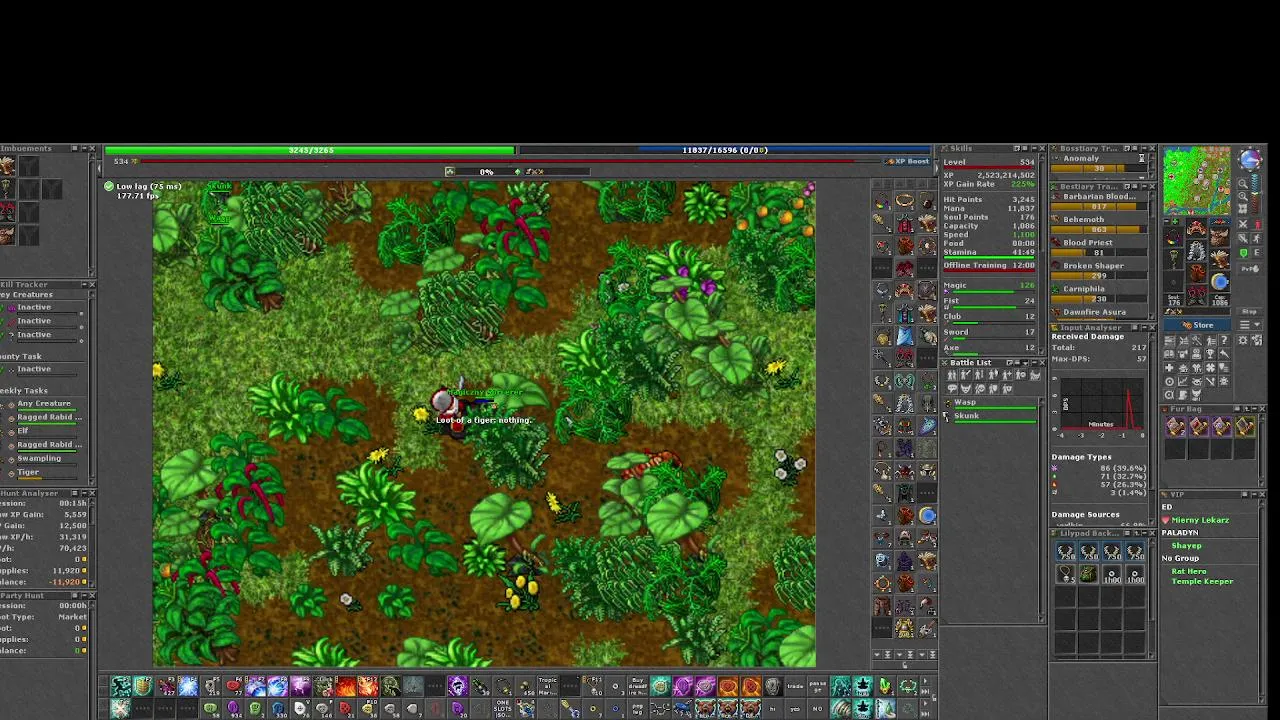Open the trophy icon in control buttons
Image resolution: width=1280 pixels, height=720 pixels.
1211,354
